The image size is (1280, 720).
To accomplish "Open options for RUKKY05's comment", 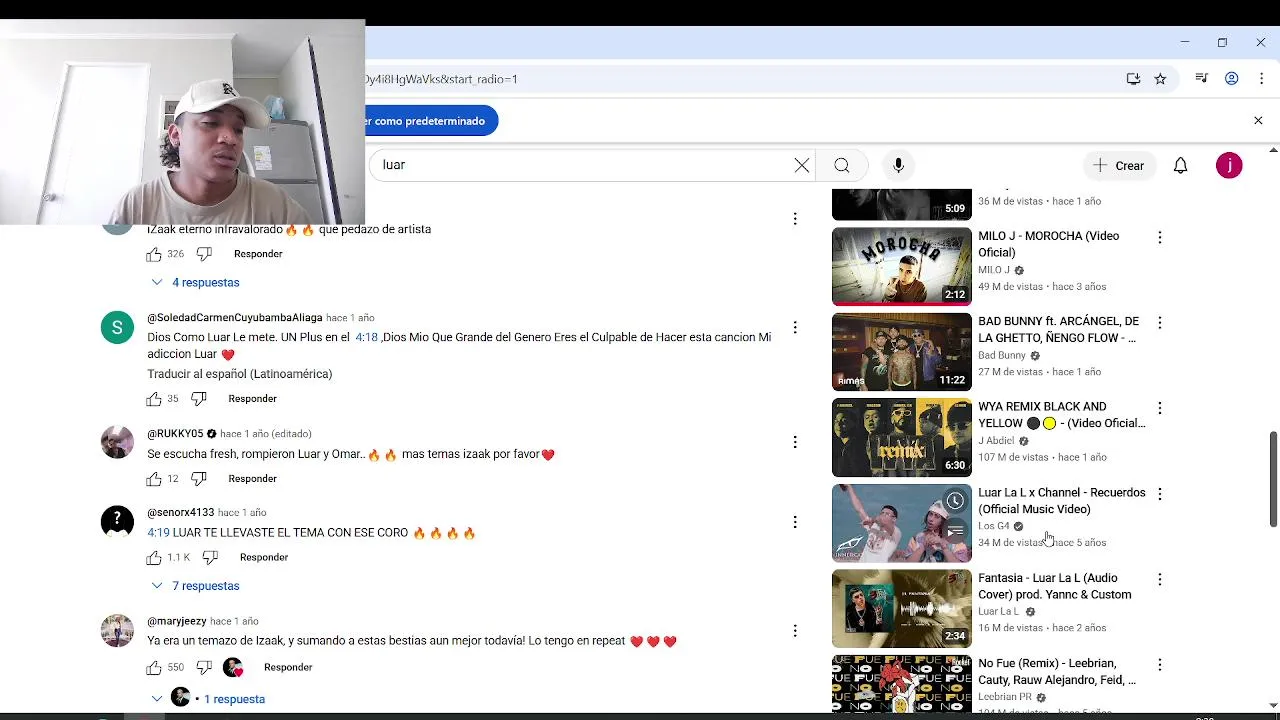I will [x=795, y=442].
